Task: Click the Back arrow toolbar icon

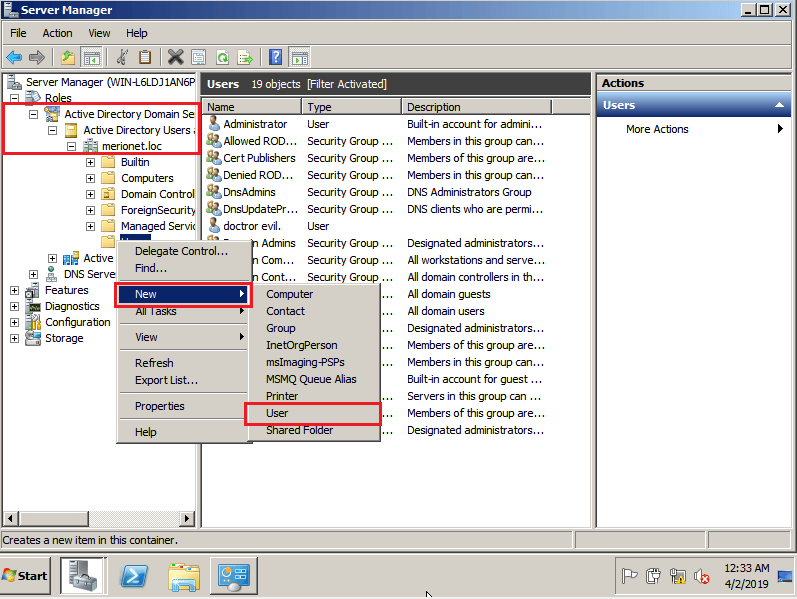Action: 14,57
